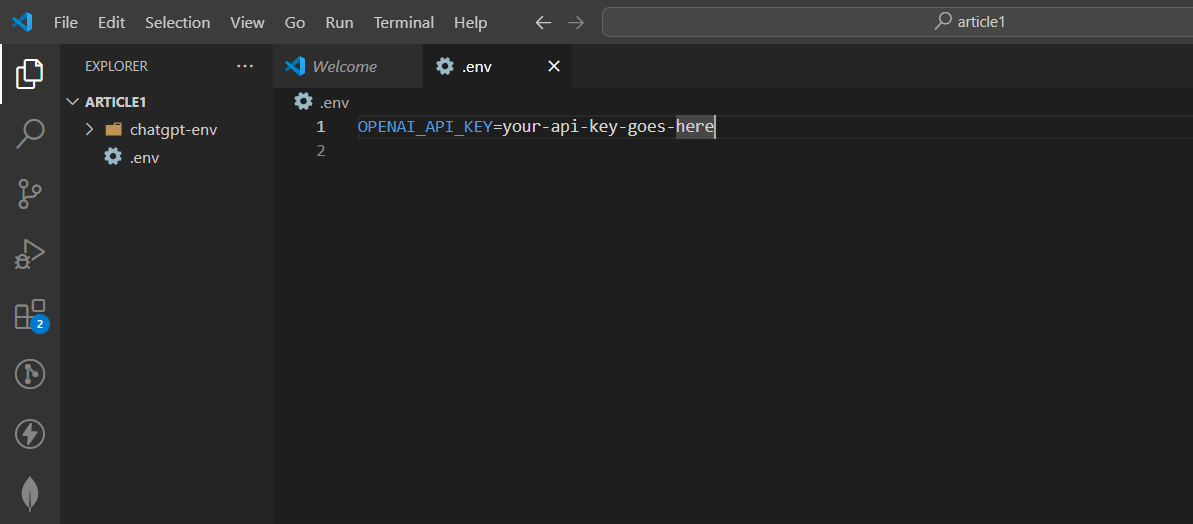
Task: Expand the chatgpt-env folder chevron
Action: [x=89, y=129]
